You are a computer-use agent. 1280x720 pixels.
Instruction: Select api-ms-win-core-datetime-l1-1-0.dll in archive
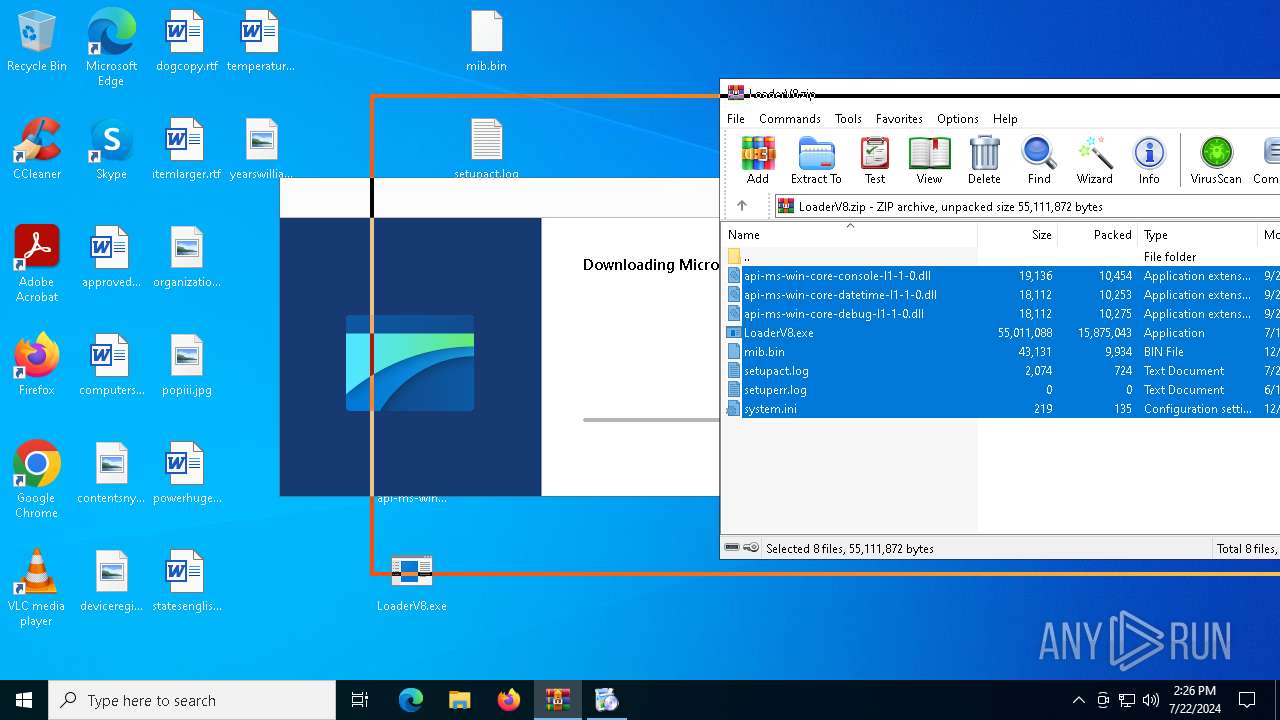pos(1000,295)
